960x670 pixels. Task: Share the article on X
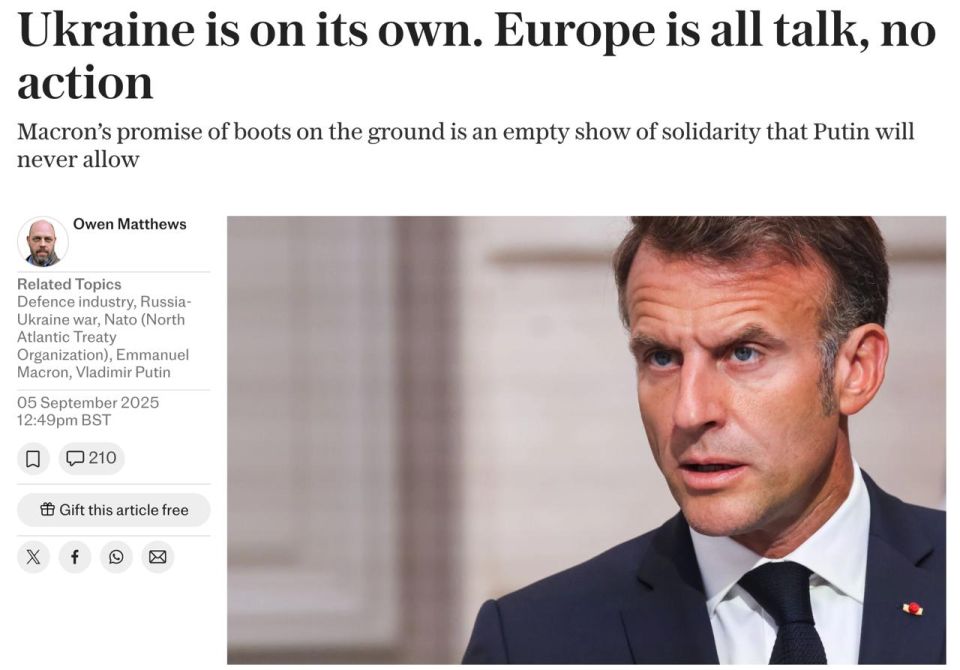(33, 557)
